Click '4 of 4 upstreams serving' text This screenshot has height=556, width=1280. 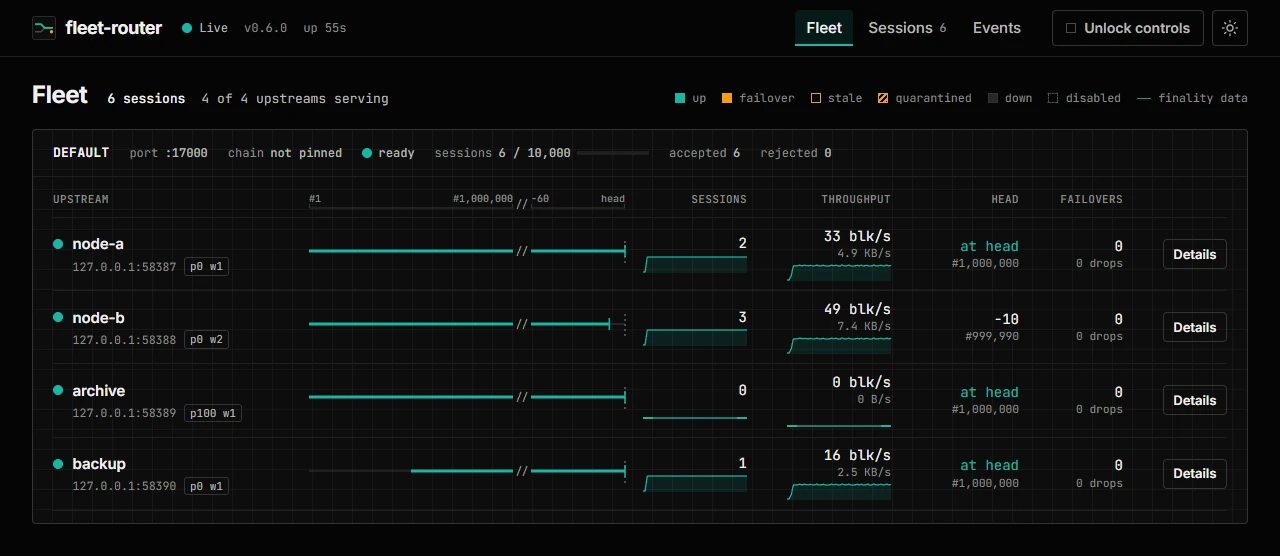[x=295, y=99]
